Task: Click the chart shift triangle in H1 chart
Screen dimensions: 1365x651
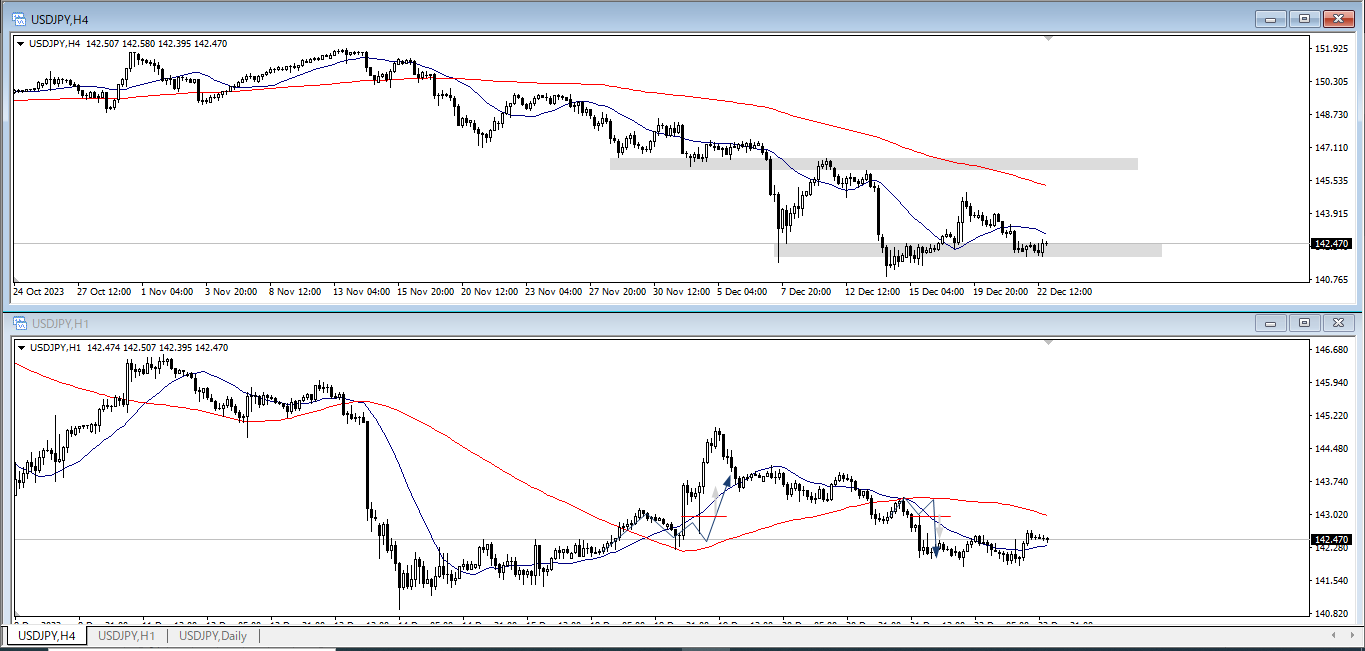Action: (1048, 343)
